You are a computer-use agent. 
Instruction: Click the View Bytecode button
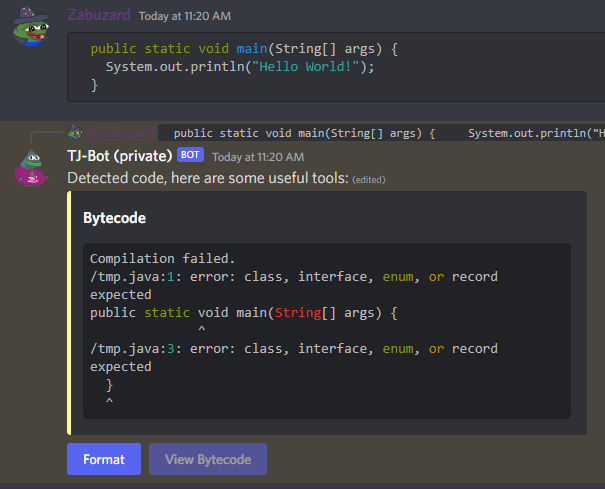[x=208, y=459]
